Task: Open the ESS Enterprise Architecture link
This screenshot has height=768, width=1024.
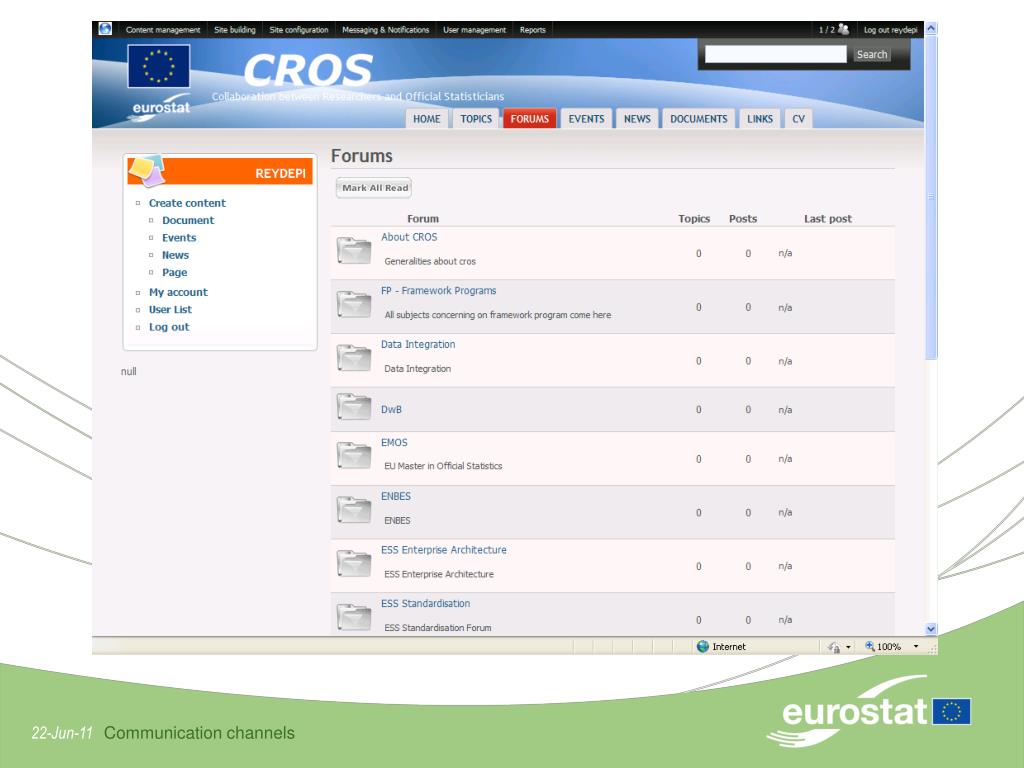Action: [x=443, y=550]
